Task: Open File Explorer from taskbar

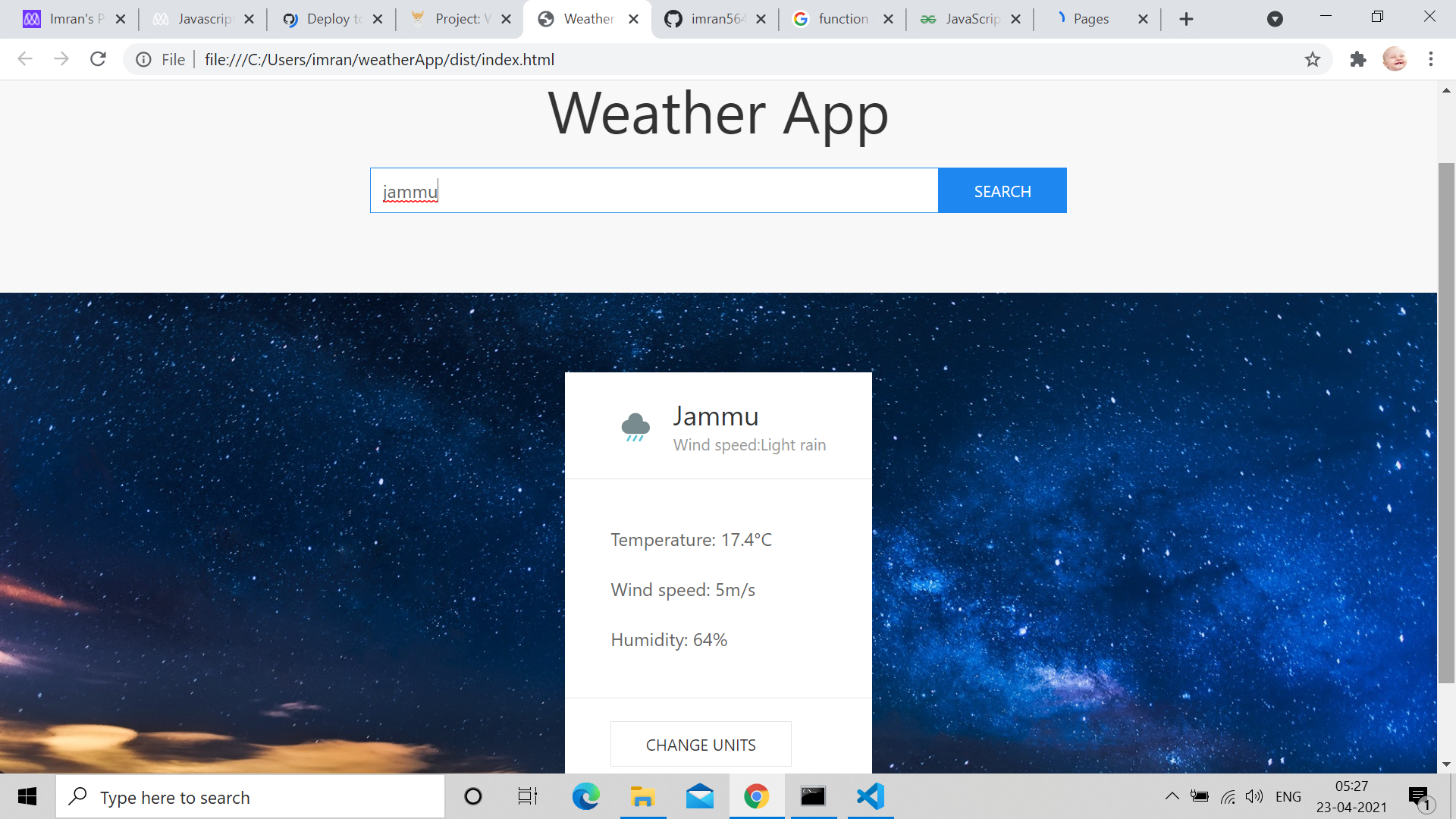Action: 642,796
